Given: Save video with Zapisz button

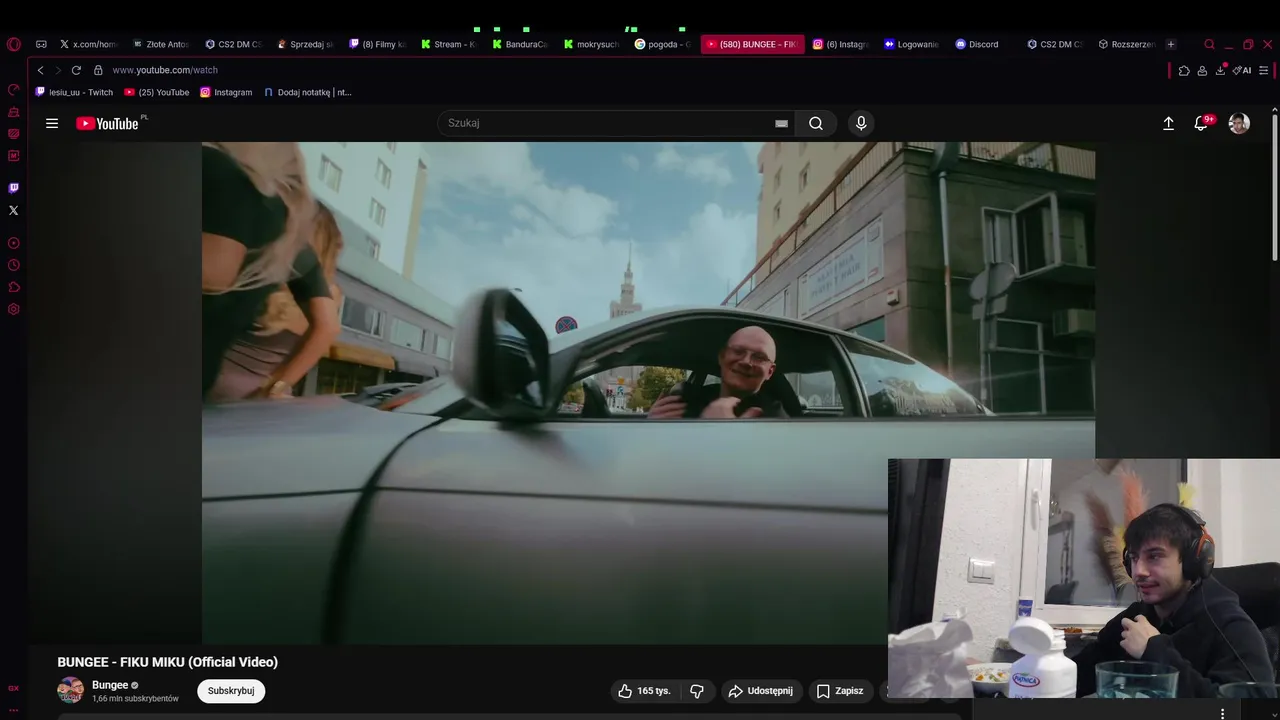Looking at the screenshot, I should pyautogui.click(x=840, y=691).
